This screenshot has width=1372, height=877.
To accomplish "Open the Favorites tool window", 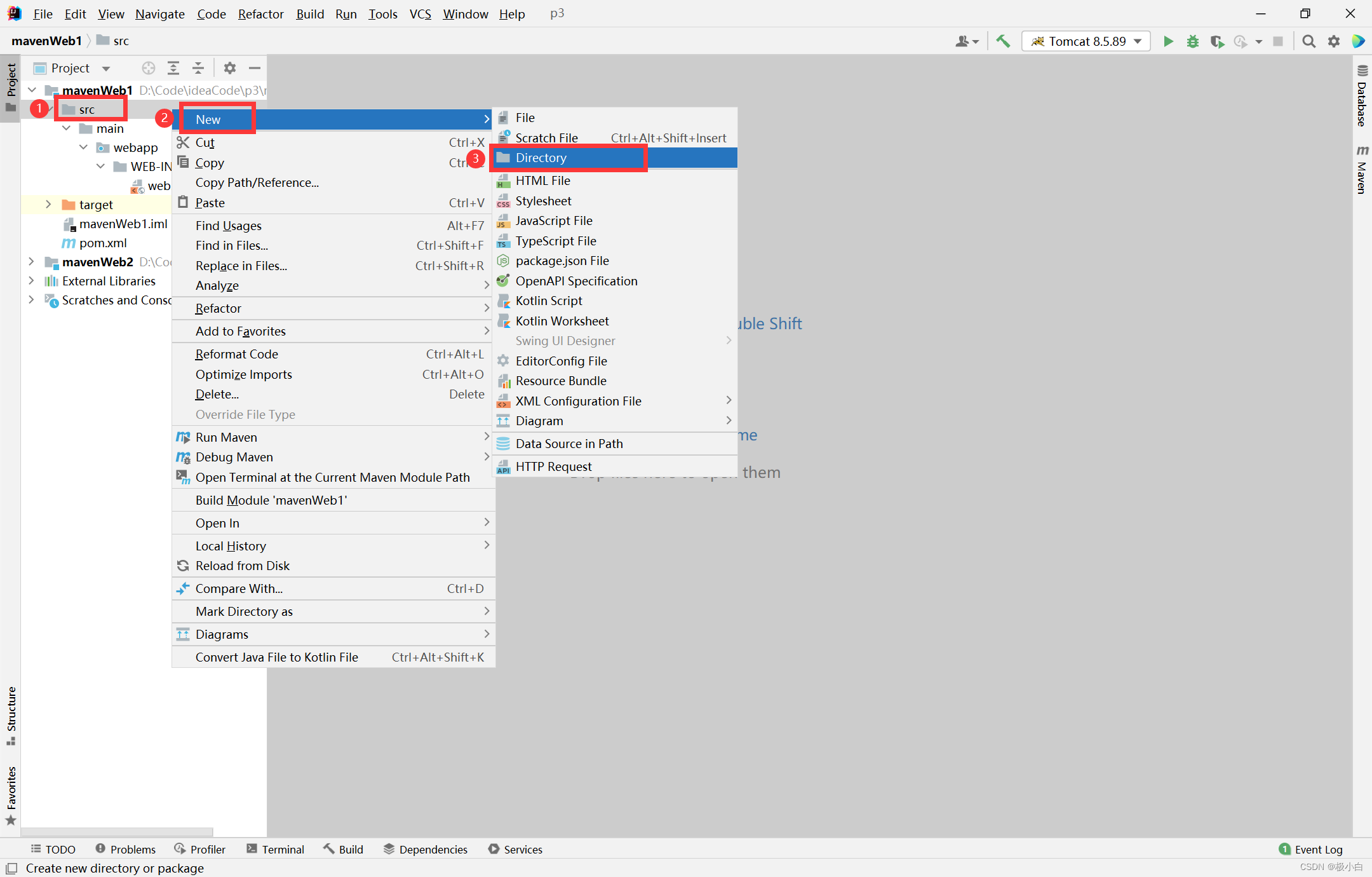I will [x=11, y=796].
